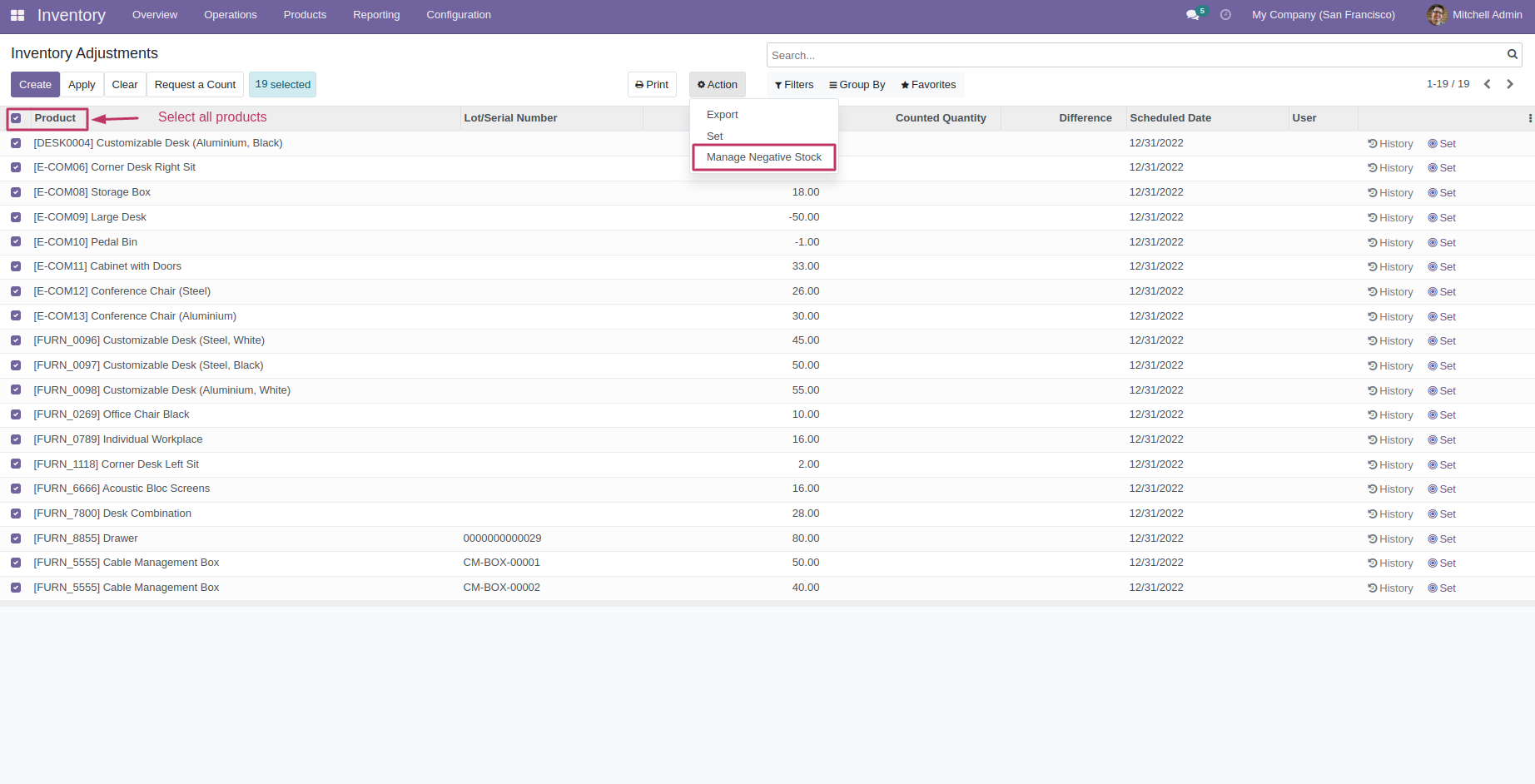The image size is (1535, 784).
Task: Open History for Storage Box row
Action: (x=1390, y=193)
